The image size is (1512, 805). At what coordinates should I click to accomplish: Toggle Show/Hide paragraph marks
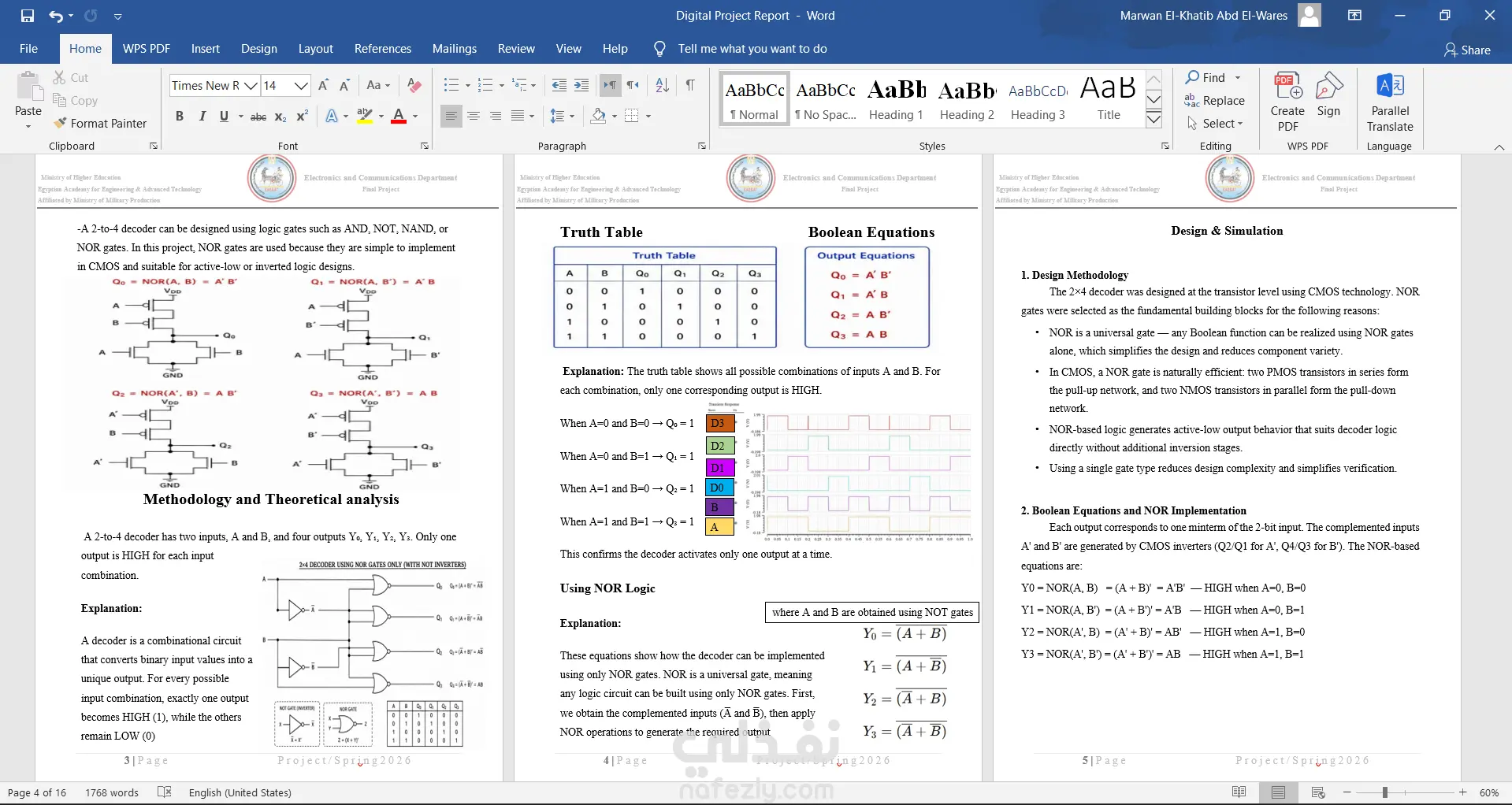pyautogui.click(x=690, y=85)
